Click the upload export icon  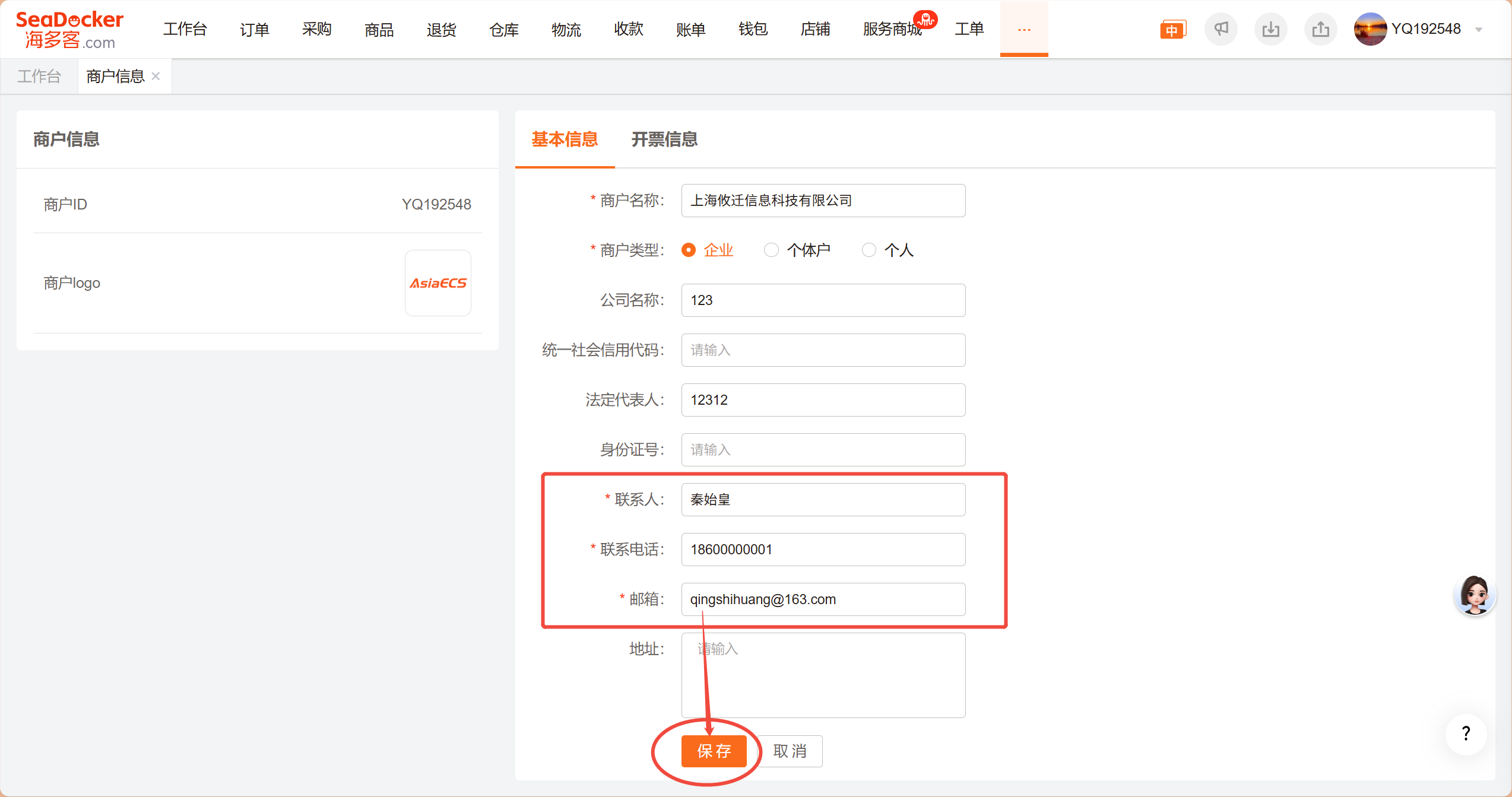pos(1321,29)
